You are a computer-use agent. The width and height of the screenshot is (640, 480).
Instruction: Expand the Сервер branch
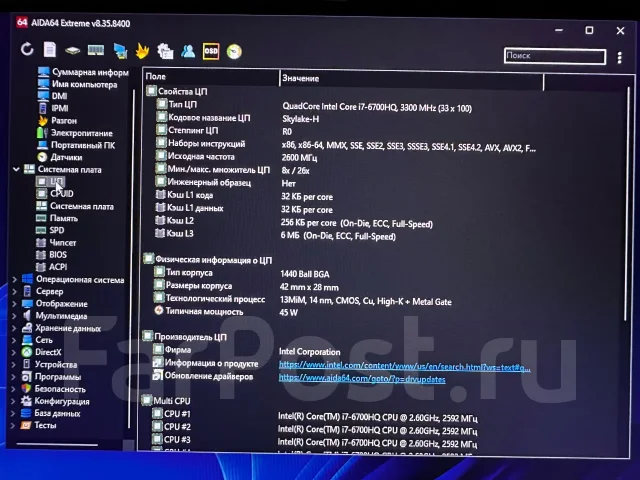coord(15,291)
